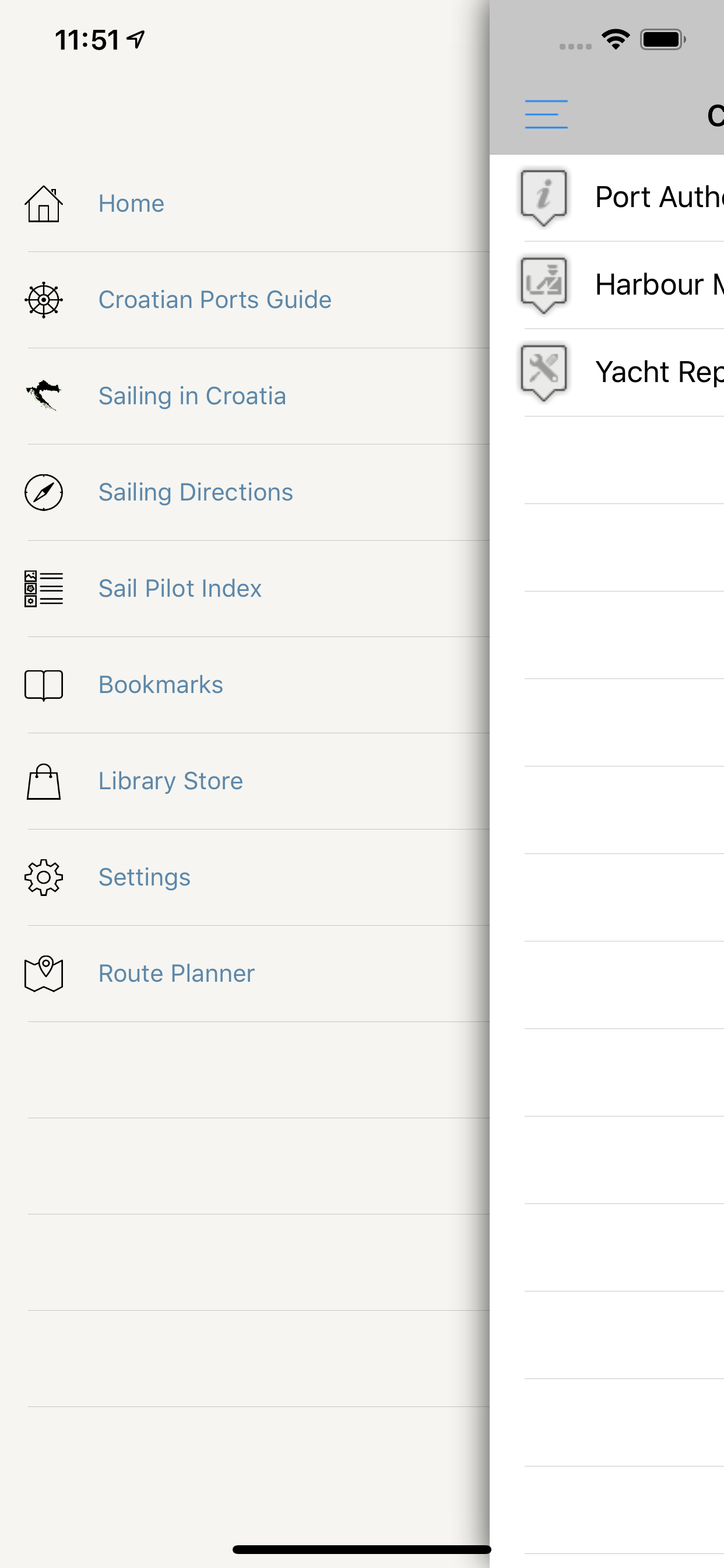Tap the Port Authority info pin icon
Viewport: 724px width, 1568px height.
[544, 197]
